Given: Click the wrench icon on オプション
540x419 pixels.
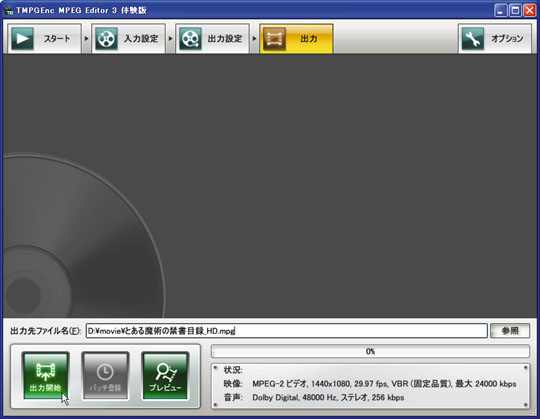Looking at the screenshot, I should [x=472, y=39].
